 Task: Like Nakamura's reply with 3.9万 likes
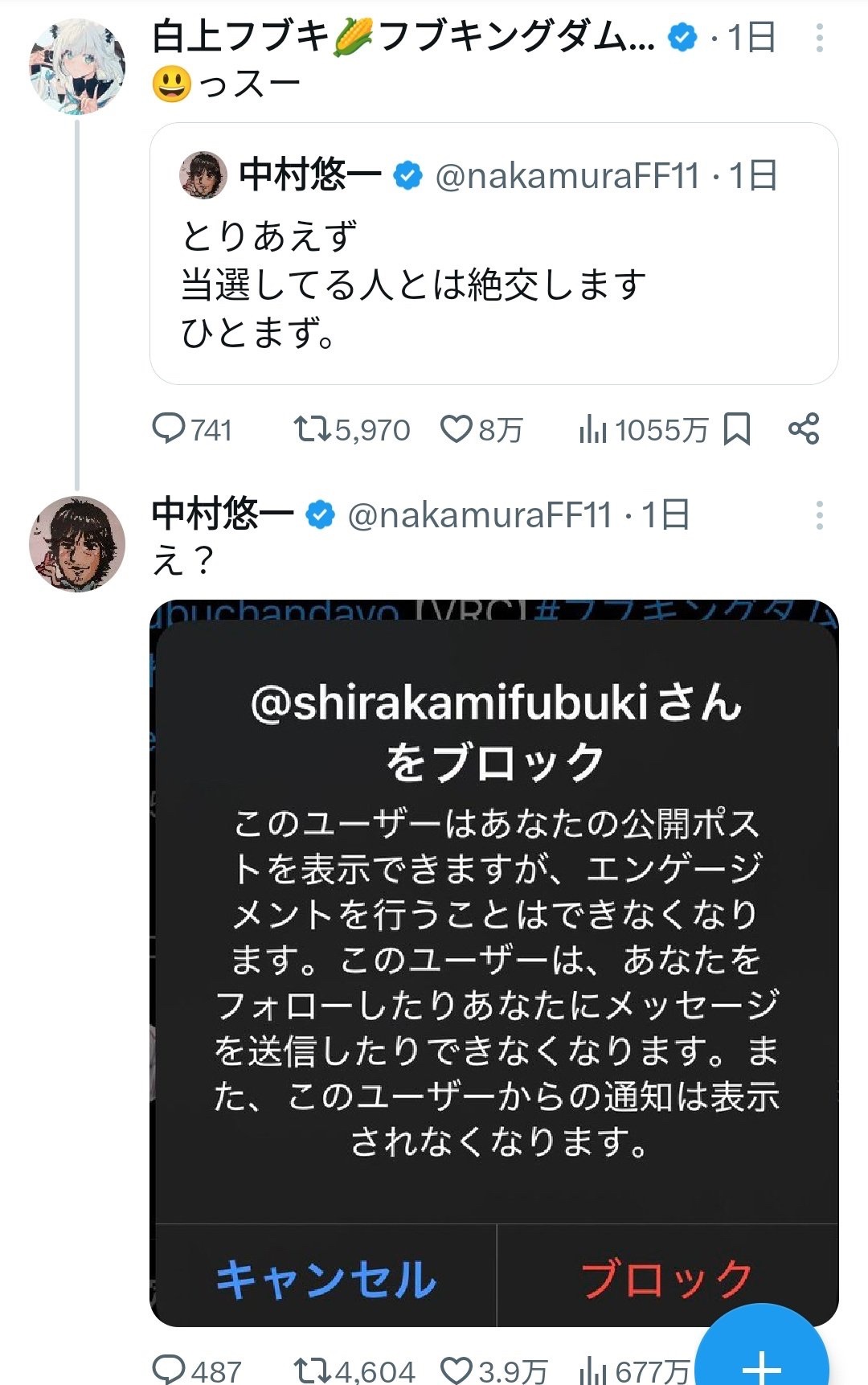point(457,1368)
